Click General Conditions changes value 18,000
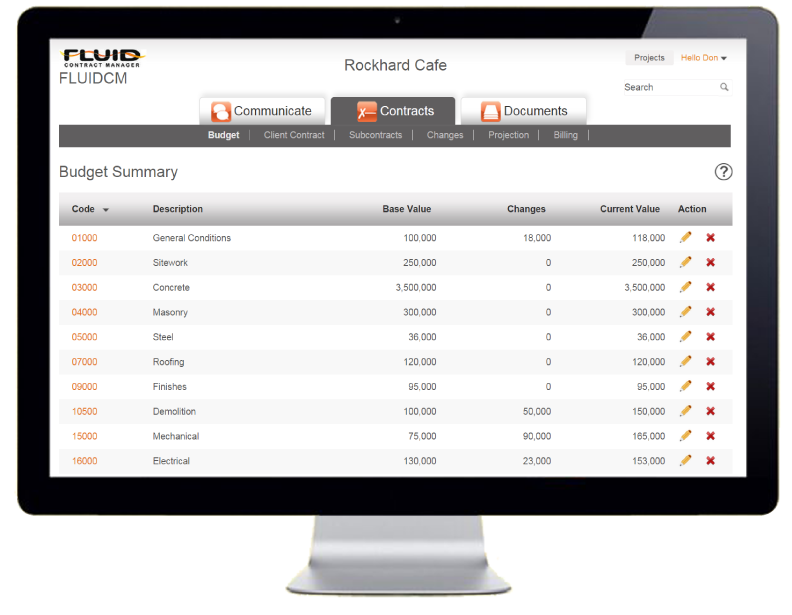 pos(537,238)
